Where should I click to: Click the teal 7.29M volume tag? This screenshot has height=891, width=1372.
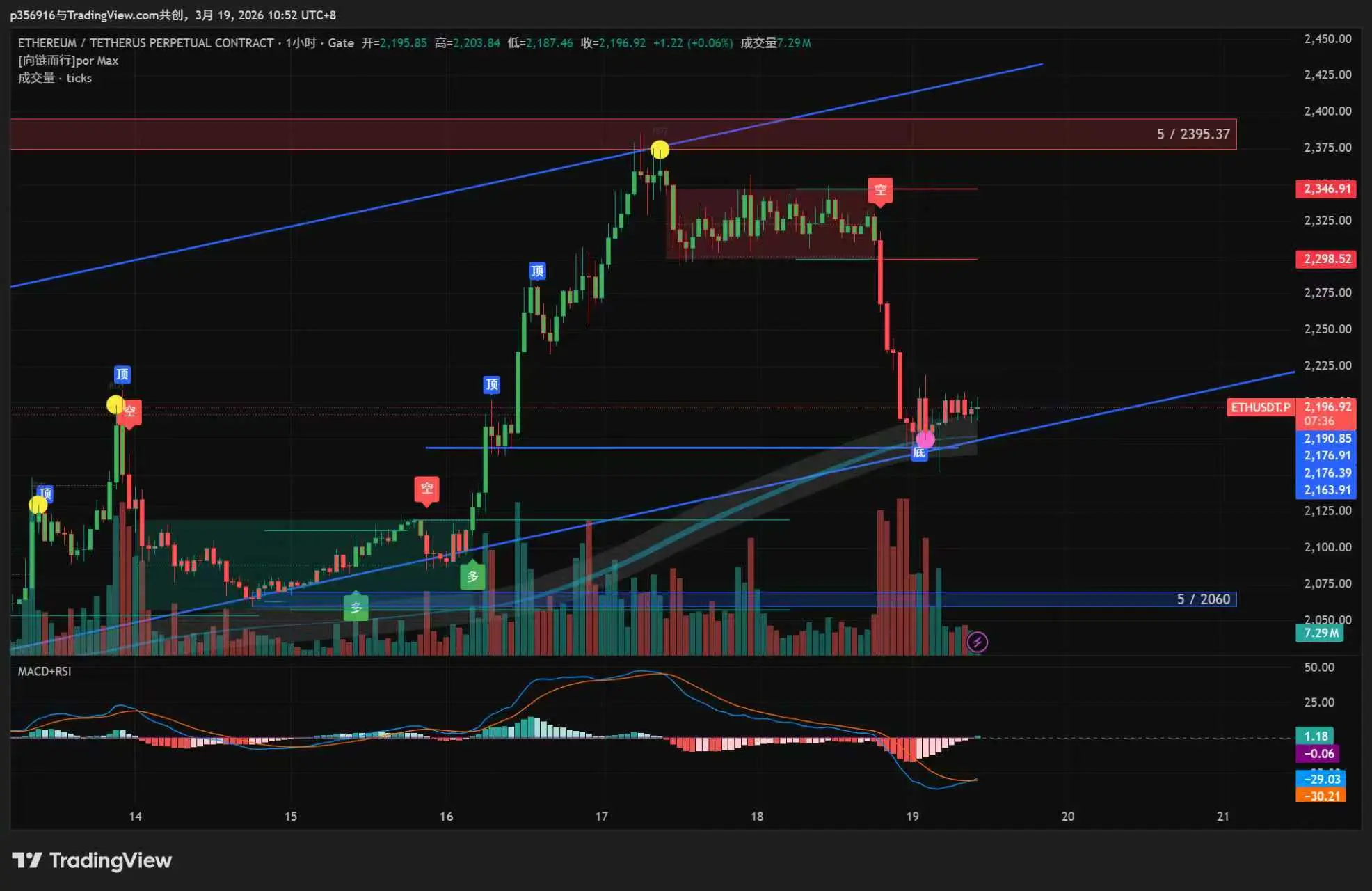1320,633
